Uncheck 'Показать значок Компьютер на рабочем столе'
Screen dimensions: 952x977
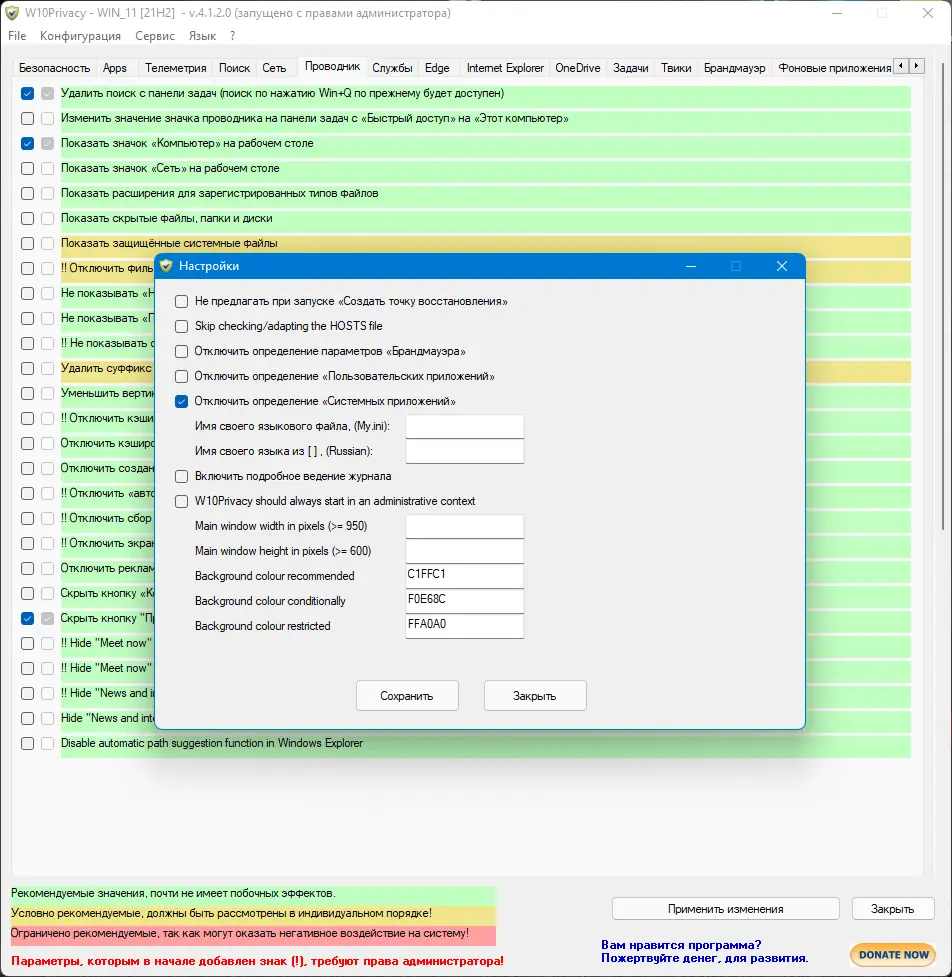tap(27, 143)
